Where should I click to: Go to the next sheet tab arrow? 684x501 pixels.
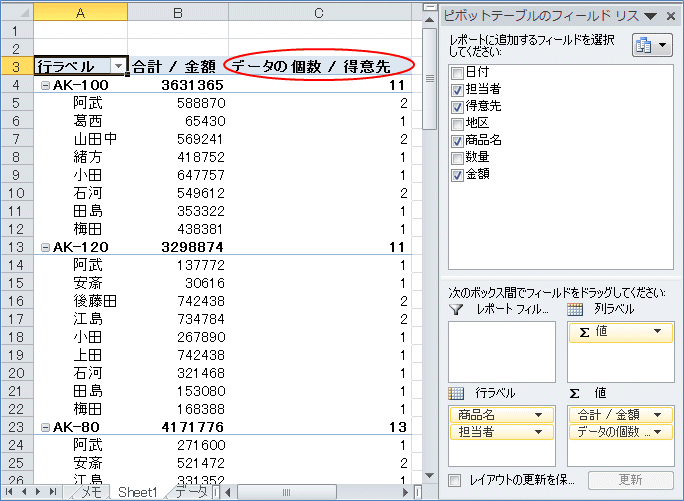[38, 492]
